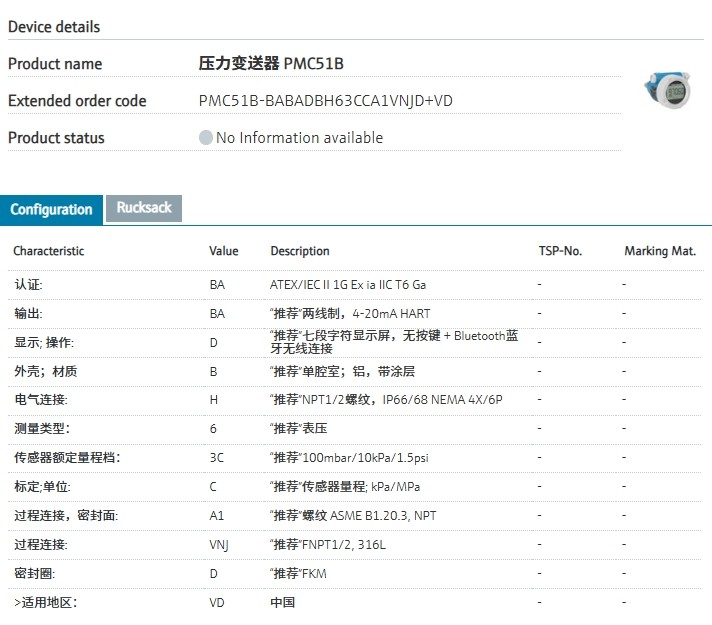Click the product name 压力变送器 PMC51B

(271, 64)
